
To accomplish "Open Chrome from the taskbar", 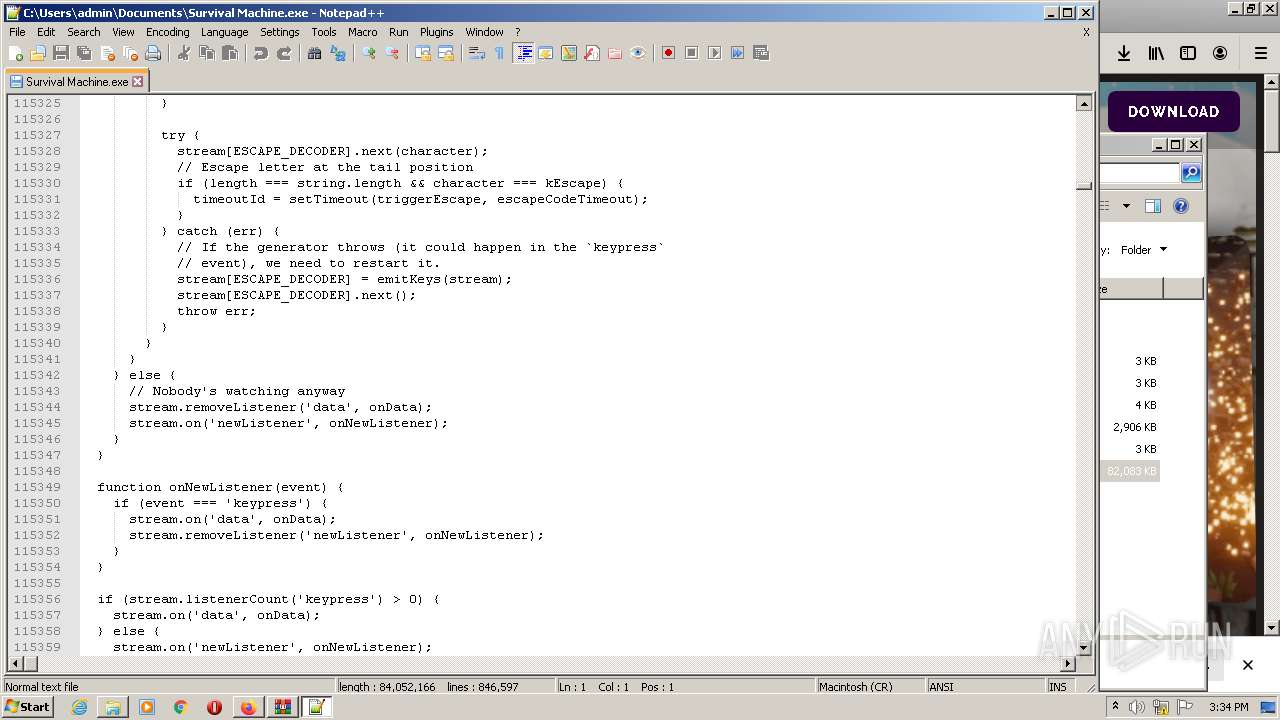I will click(180, 707).
